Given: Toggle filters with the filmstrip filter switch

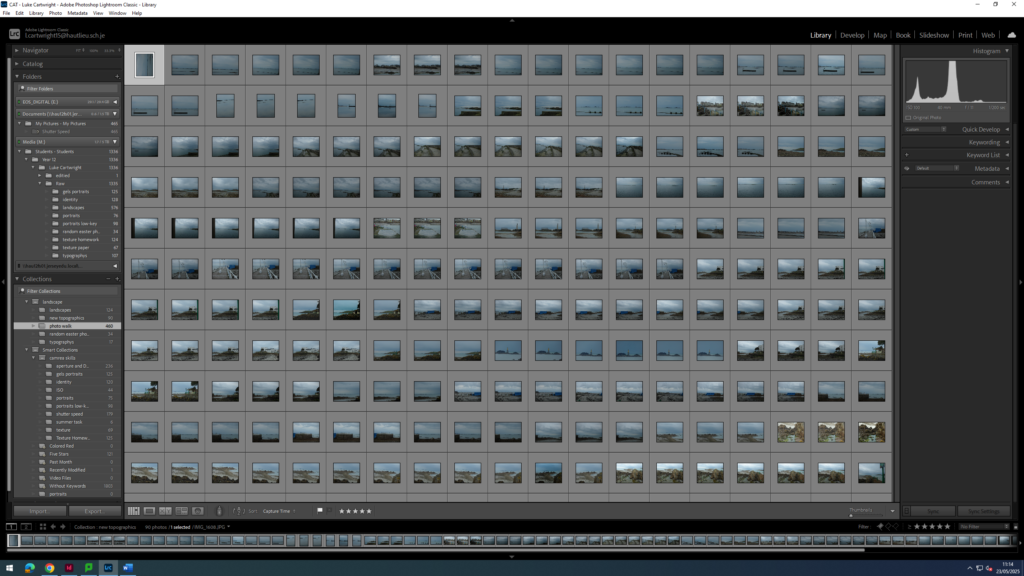Looking at the screenshot, I should click(1016, 526).
